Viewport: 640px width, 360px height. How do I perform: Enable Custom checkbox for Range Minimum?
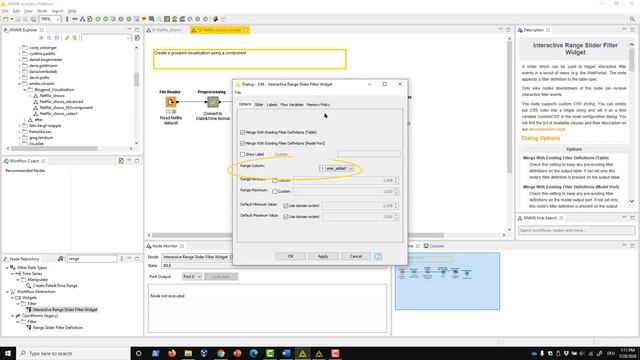pos(275,180)
